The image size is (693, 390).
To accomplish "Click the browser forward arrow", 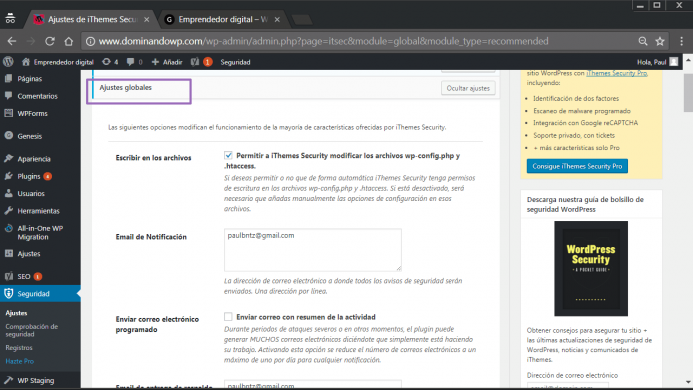I will pos(30,41).
